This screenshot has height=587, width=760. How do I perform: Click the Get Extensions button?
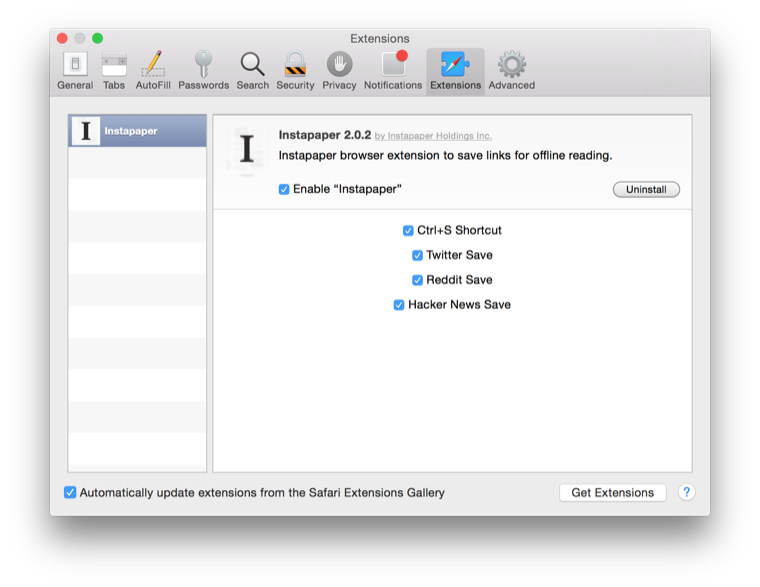click(x=613, y=492)
